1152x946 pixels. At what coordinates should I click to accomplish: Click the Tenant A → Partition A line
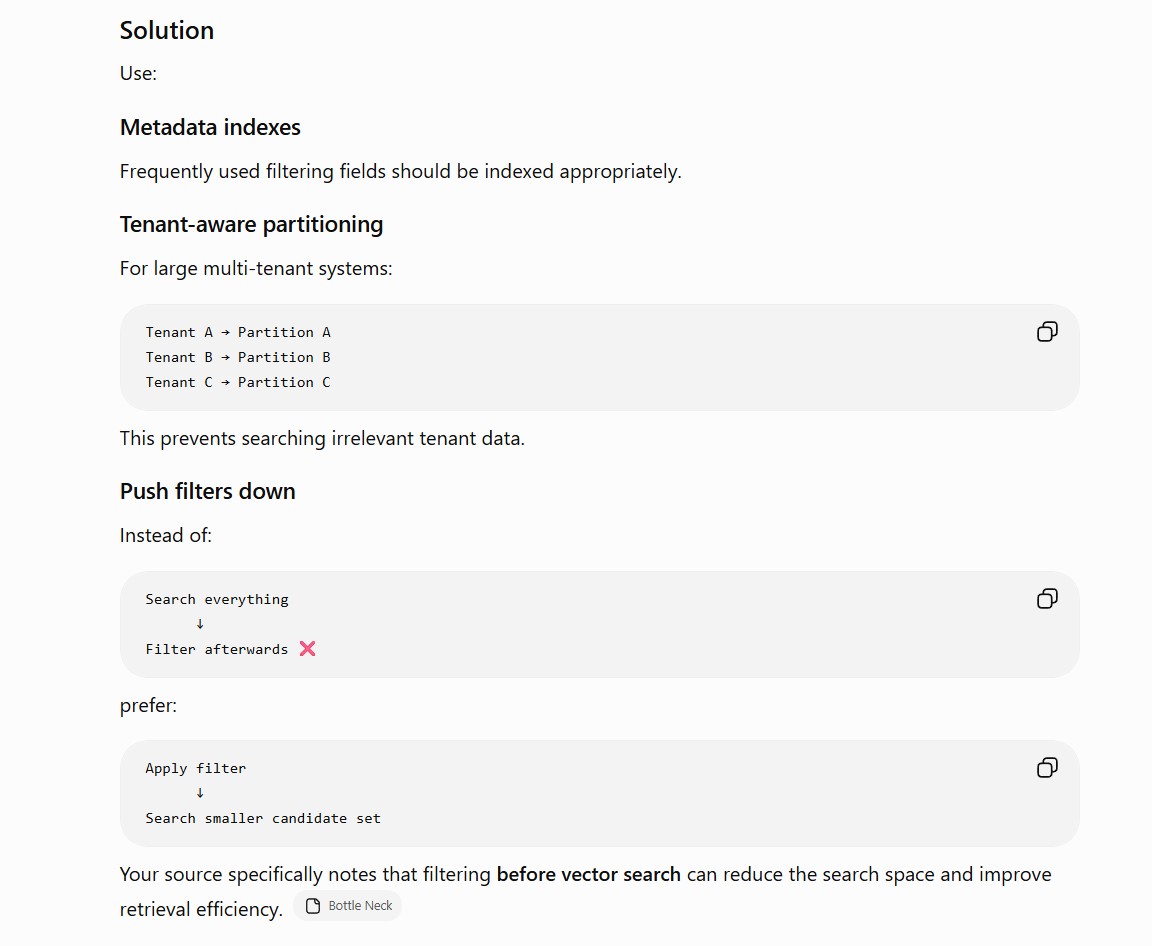pyautogui.click(x=238, y=332)
